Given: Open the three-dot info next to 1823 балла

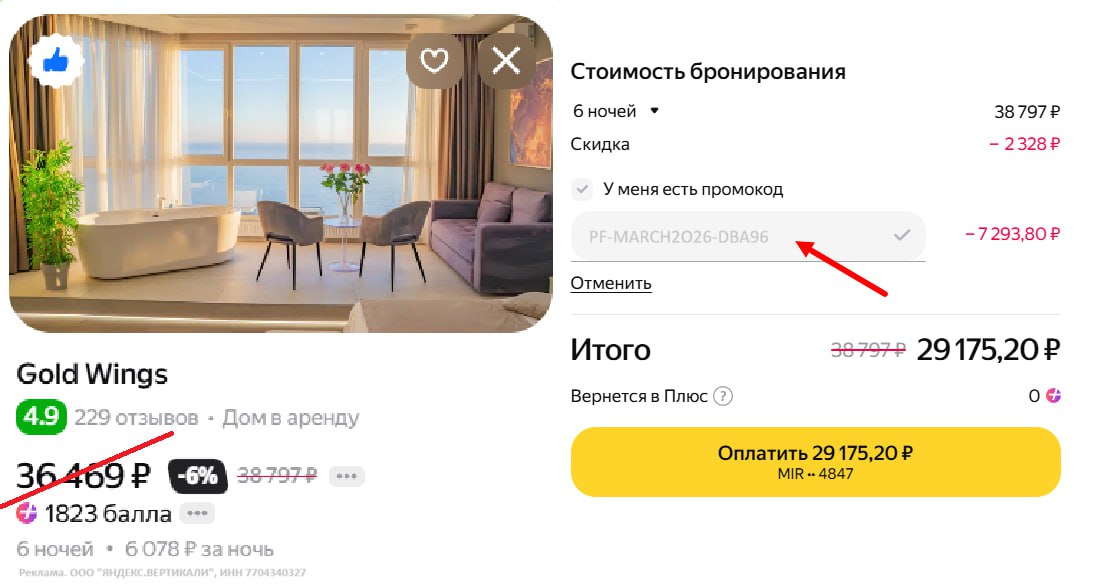Looking at the screenshot, I should pos(198,514).
